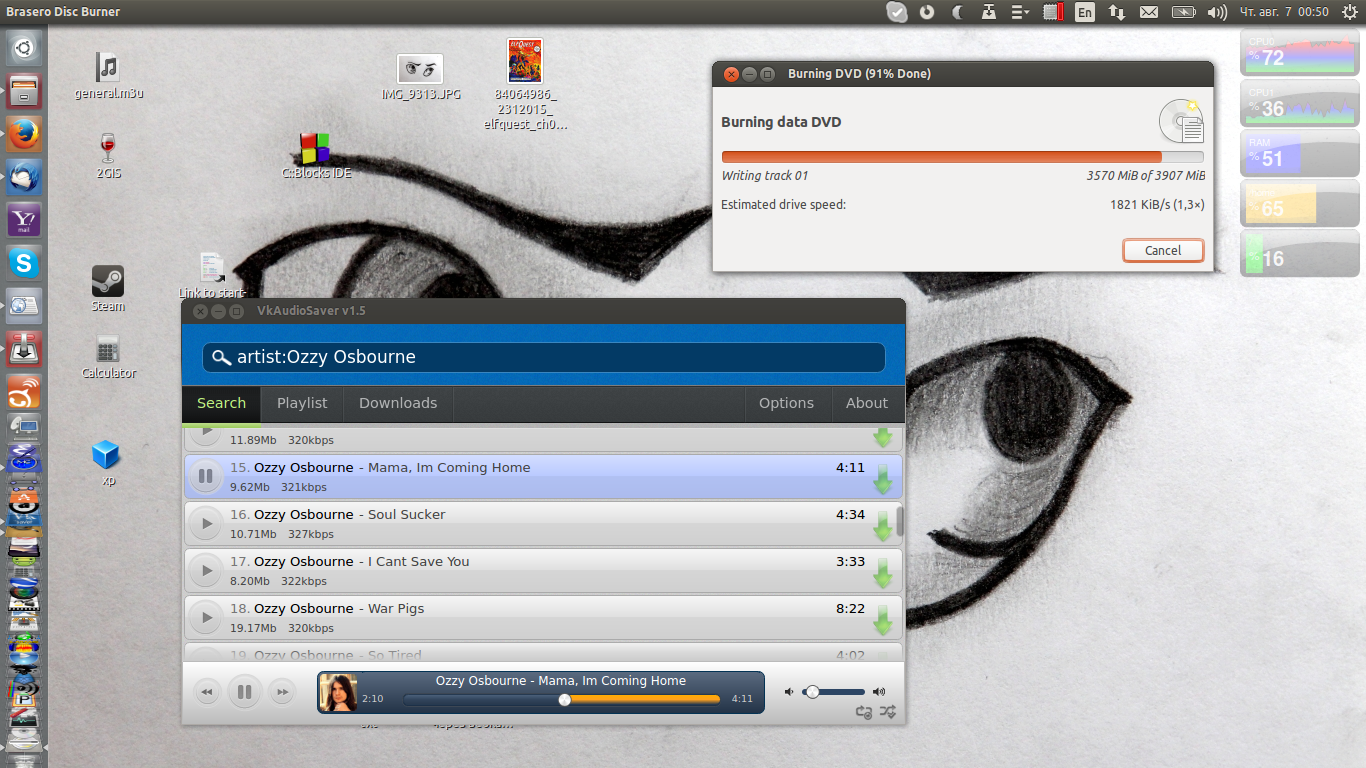Launch Thunderbird from the launcher

(x=24, y=177)
